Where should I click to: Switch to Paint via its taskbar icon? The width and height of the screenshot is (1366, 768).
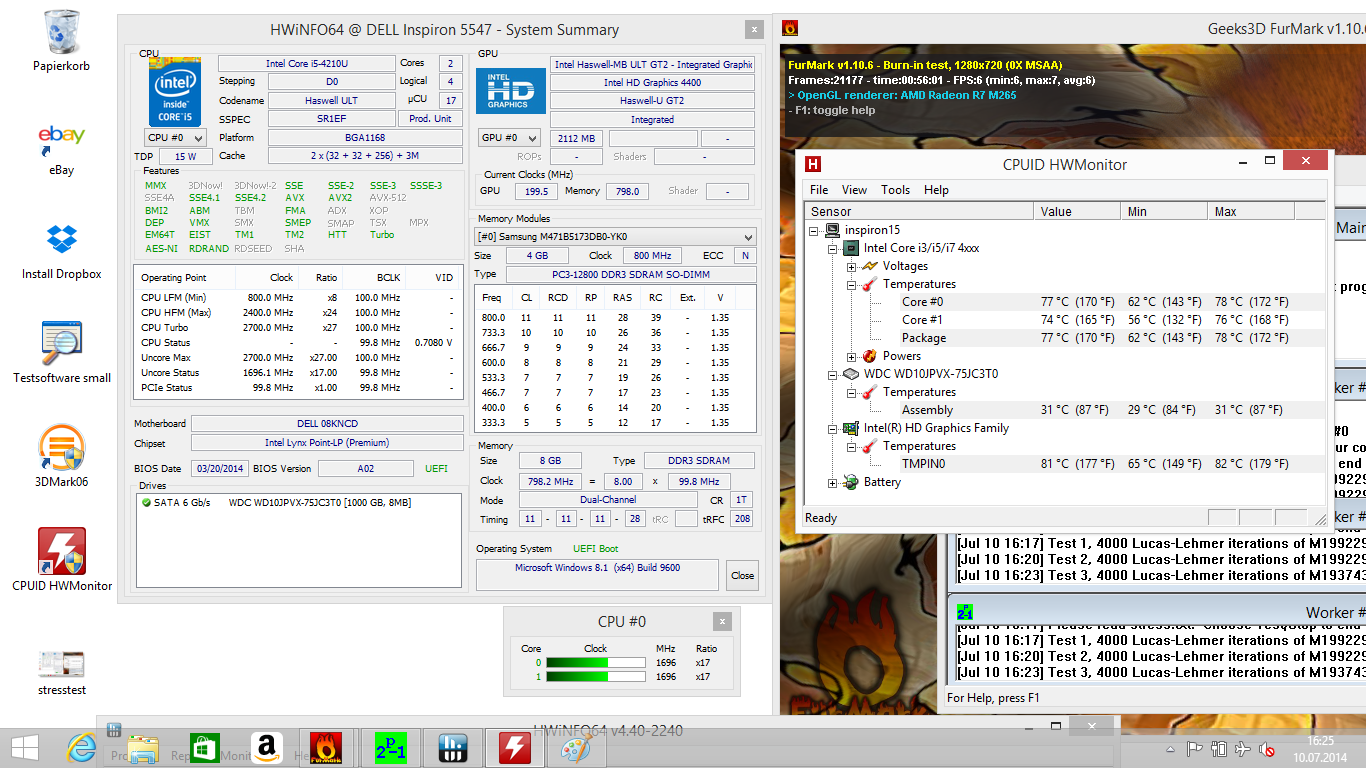click(x=575, y=748)
